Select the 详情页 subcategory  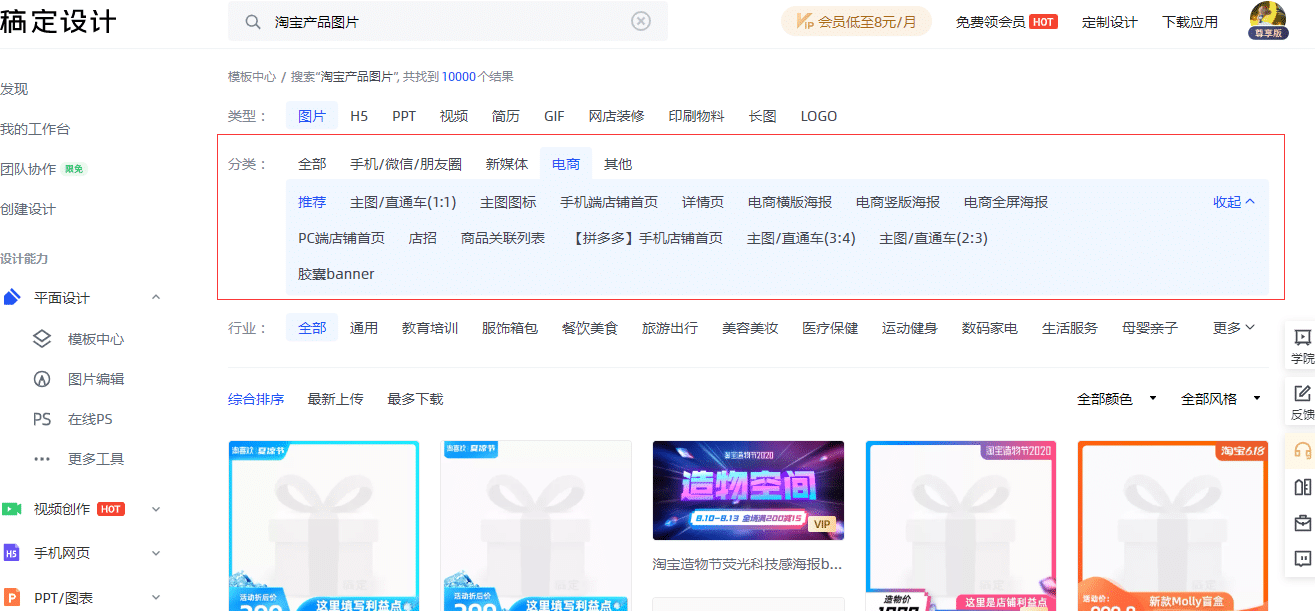click(x=703, y=202)
